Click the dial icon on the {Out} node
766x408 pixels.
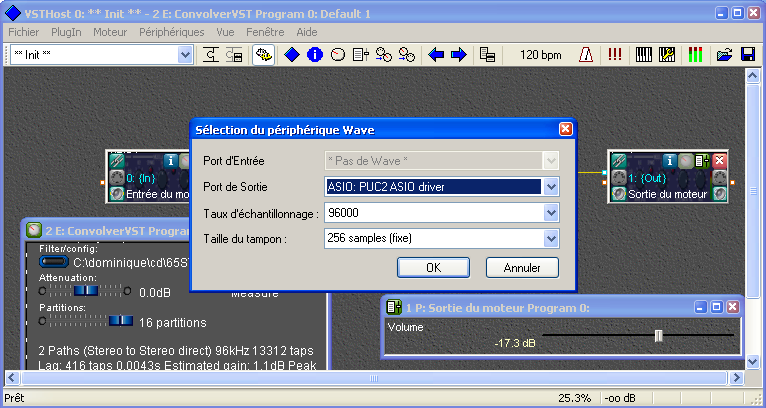(x=686, y=161)
